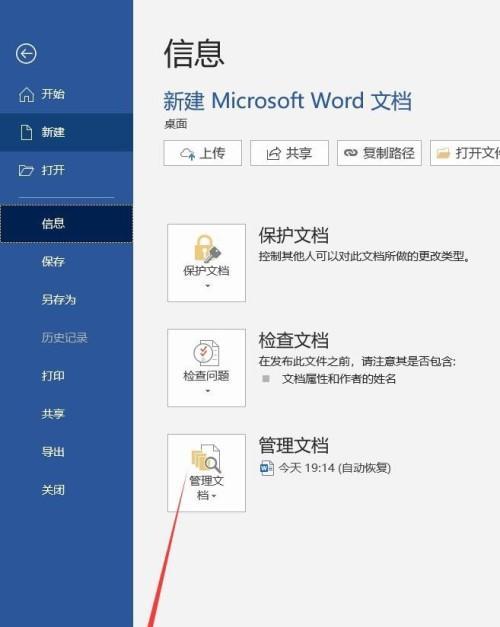Click the 保护文档 section heading
The width and height of the screenshot is (500, 627).
click(x=294, y=236)
